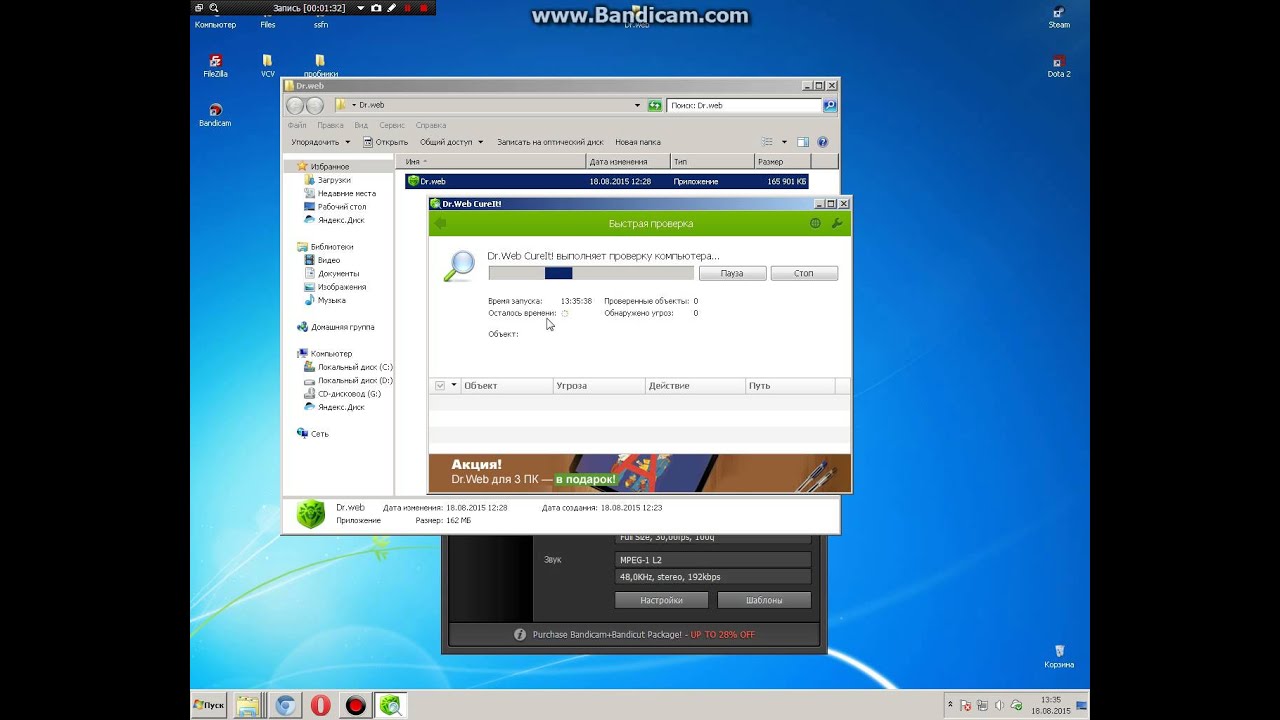Click the Действие column header
This screenshot has height=720, width=1280.
695,385
